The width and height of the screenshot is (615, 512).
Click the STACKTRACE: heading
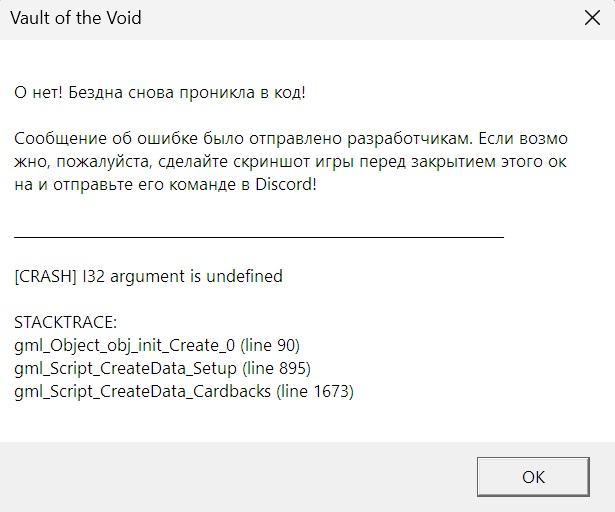[x=66, y=323]
